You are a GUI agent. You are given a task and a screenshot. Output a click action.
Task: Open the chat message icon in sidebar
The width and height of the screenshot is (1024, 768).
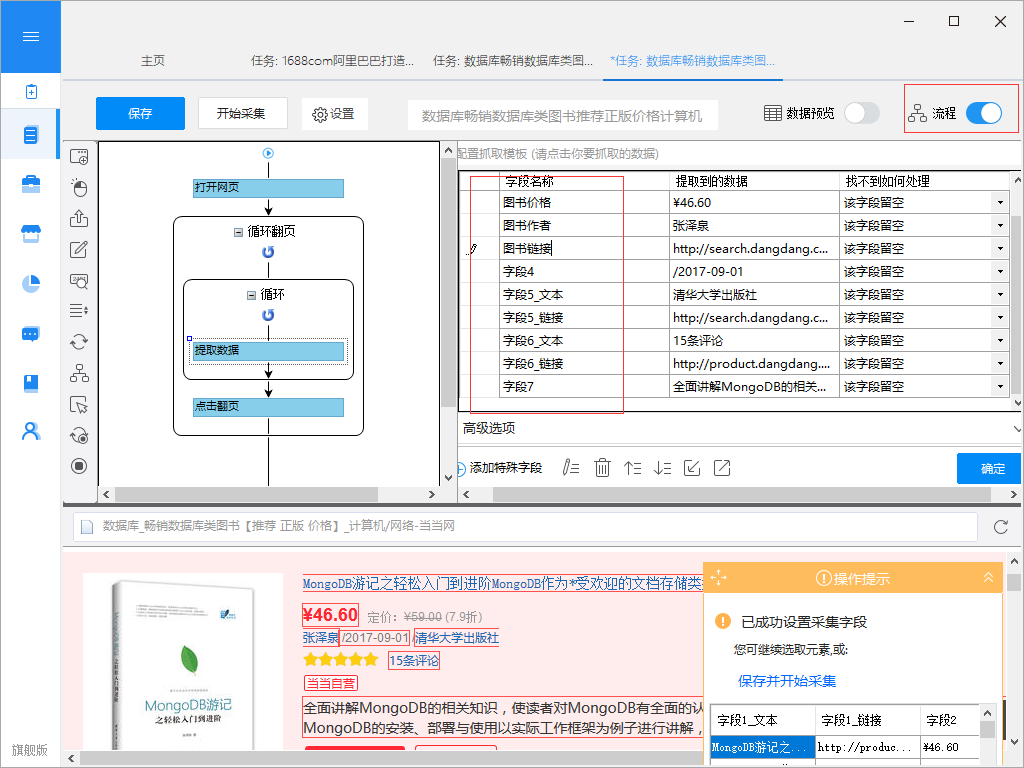point(31,334)
